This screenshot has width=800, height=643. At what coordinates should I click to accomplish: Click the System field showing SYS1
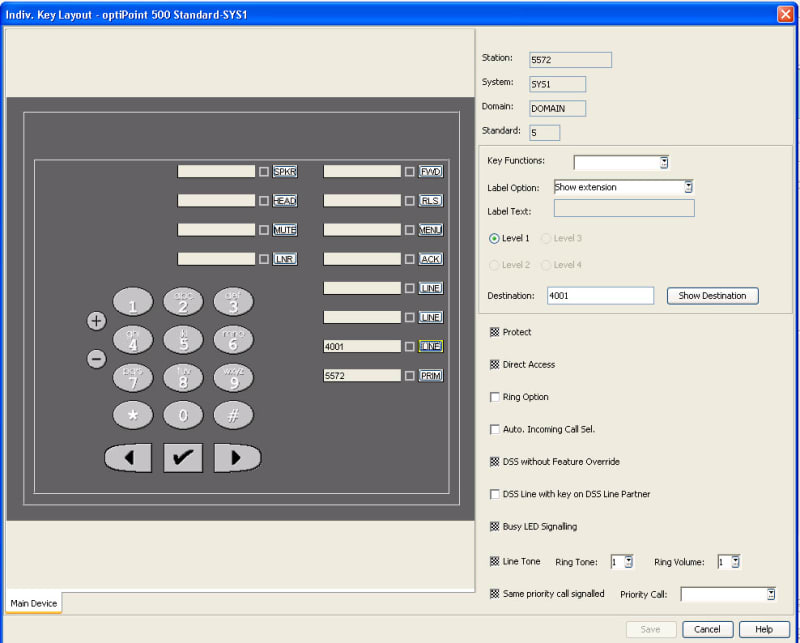pos(557,84)
